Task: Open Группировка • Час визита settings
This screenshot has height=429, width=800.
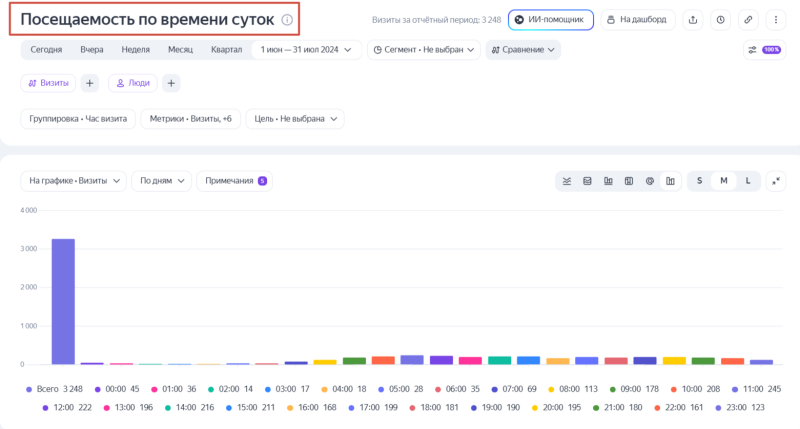Action: (78, 119)
